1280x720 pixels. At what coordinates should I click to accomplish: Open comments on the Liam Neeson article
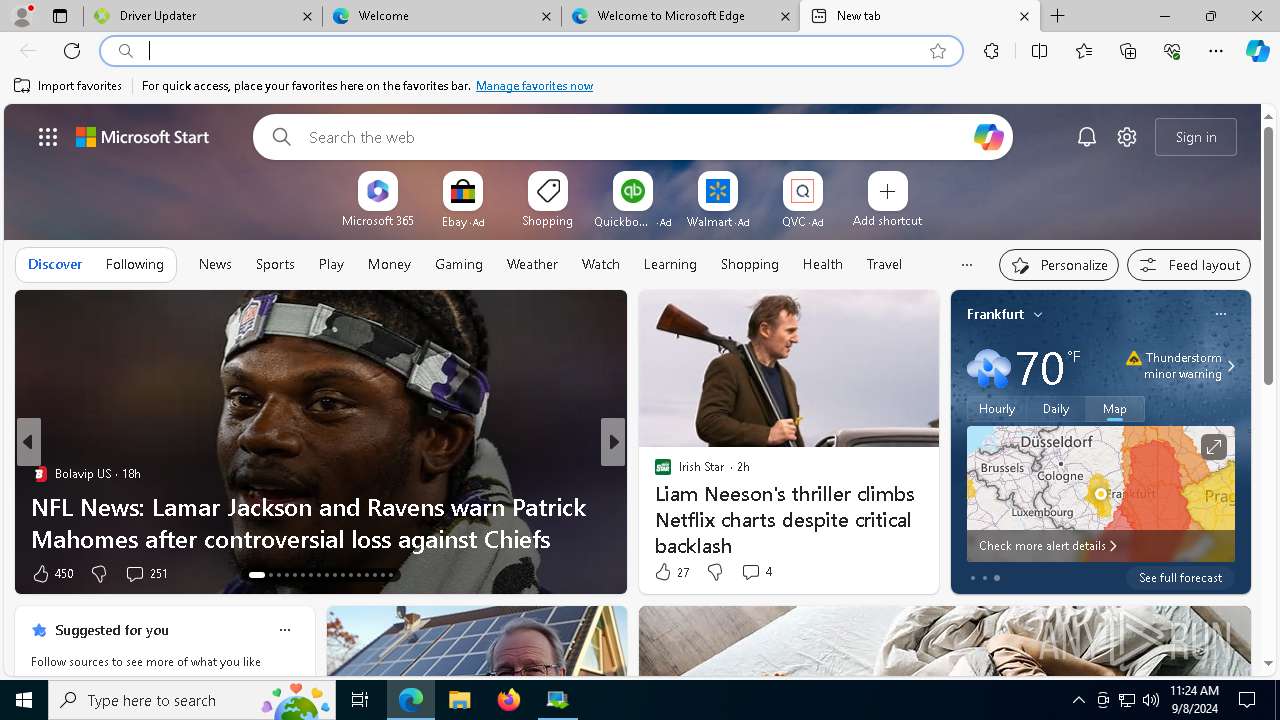click(757, 572)
